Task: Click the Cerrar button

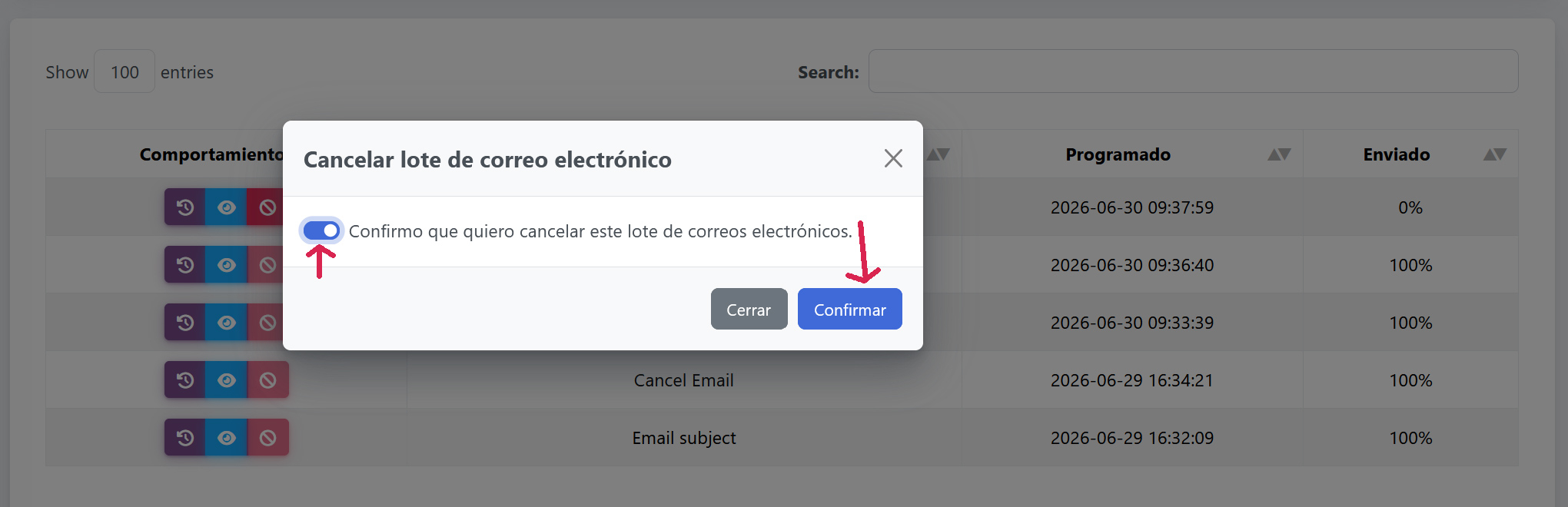Action: click(749, 309)
